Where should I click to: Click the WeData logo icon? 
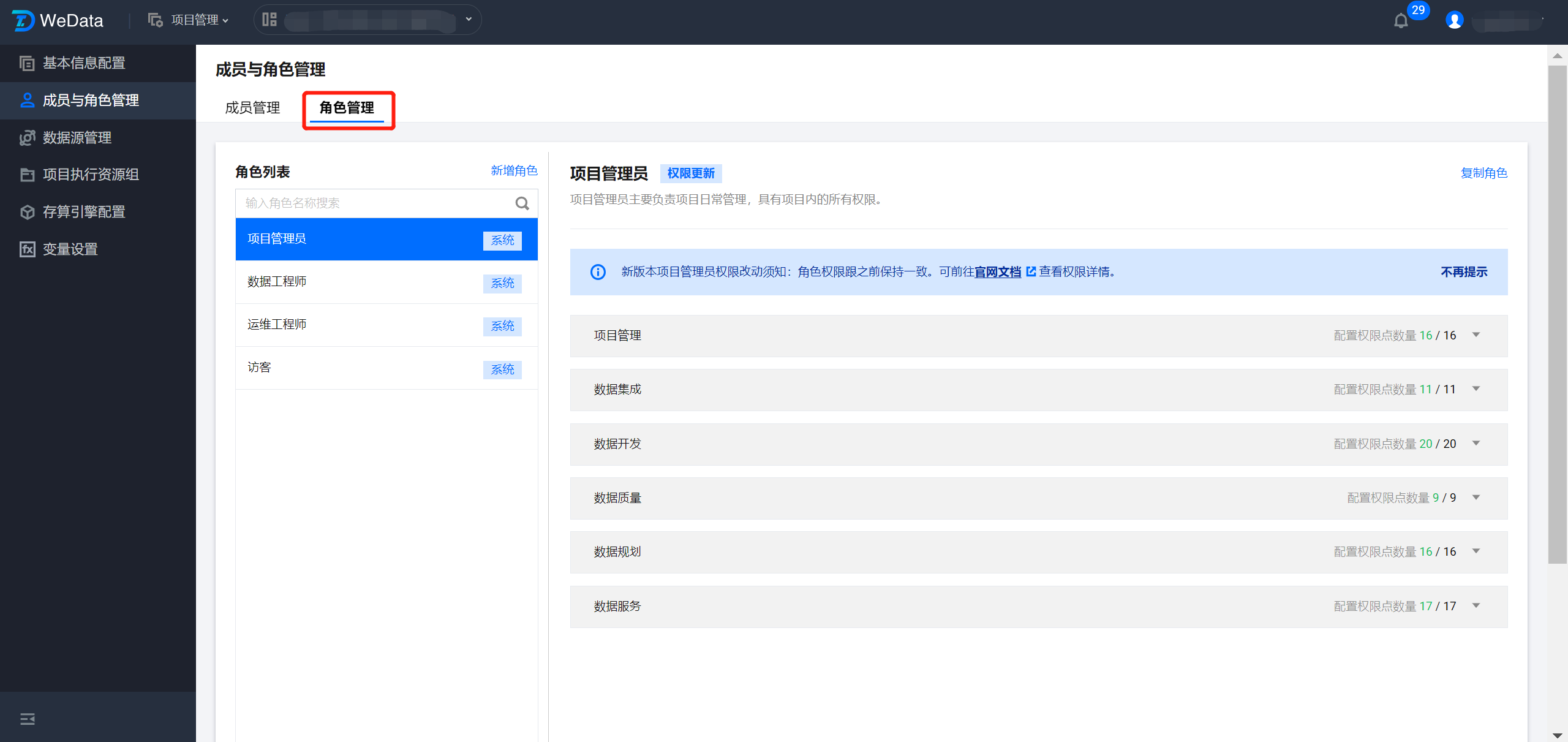click(23, 20)
